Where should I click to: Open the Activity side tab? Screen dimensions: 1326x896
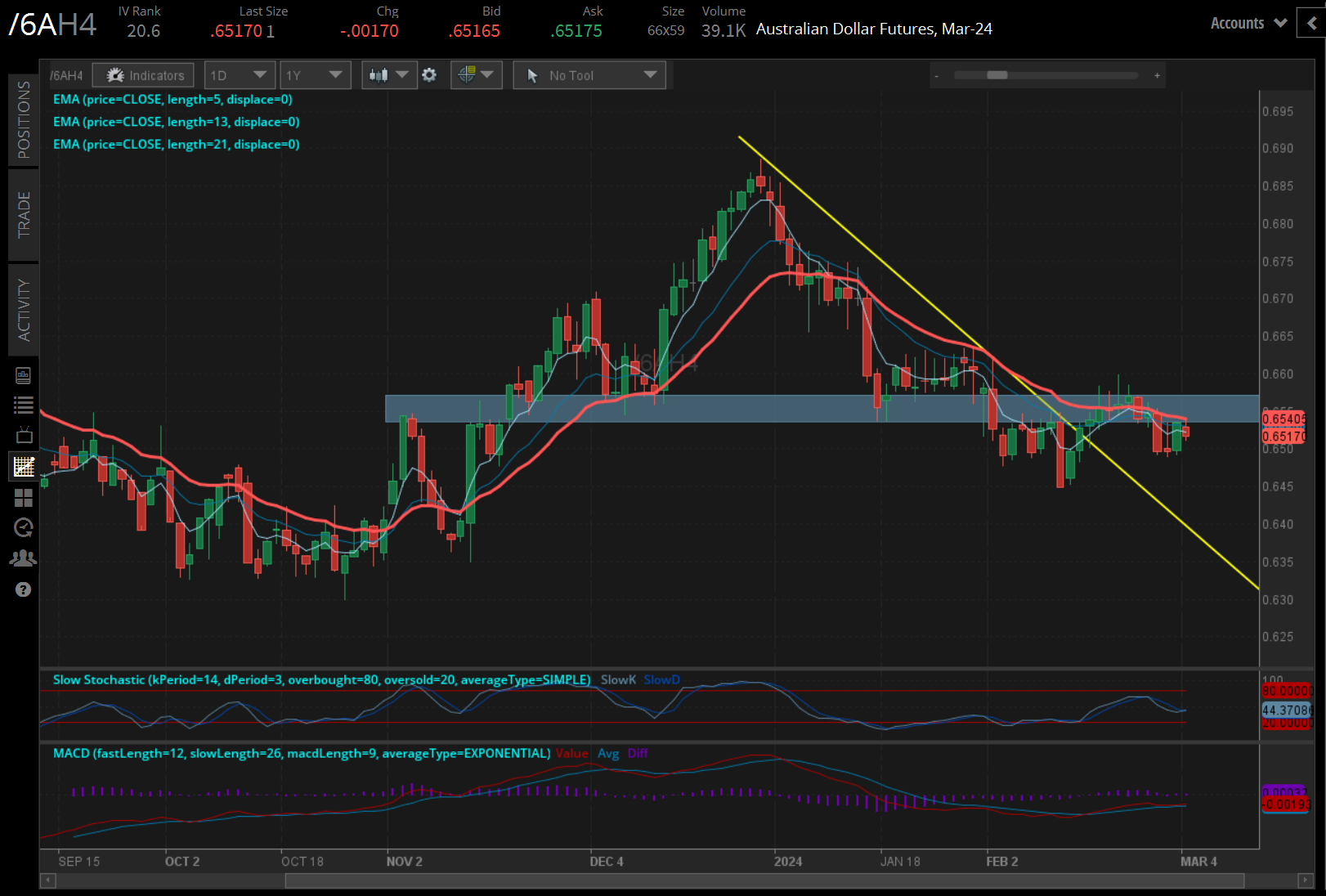coord(24,310)
